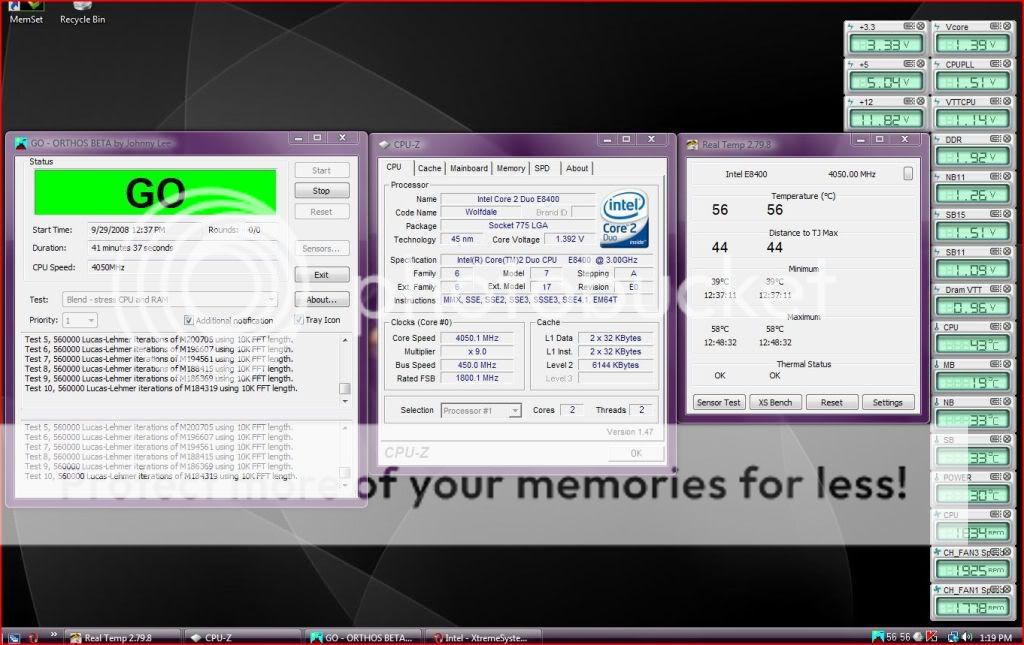The width and height of the screenshot is (1024, 645).
Task: Close the DDR gadget with its X icon
Action: point(1006,138)
